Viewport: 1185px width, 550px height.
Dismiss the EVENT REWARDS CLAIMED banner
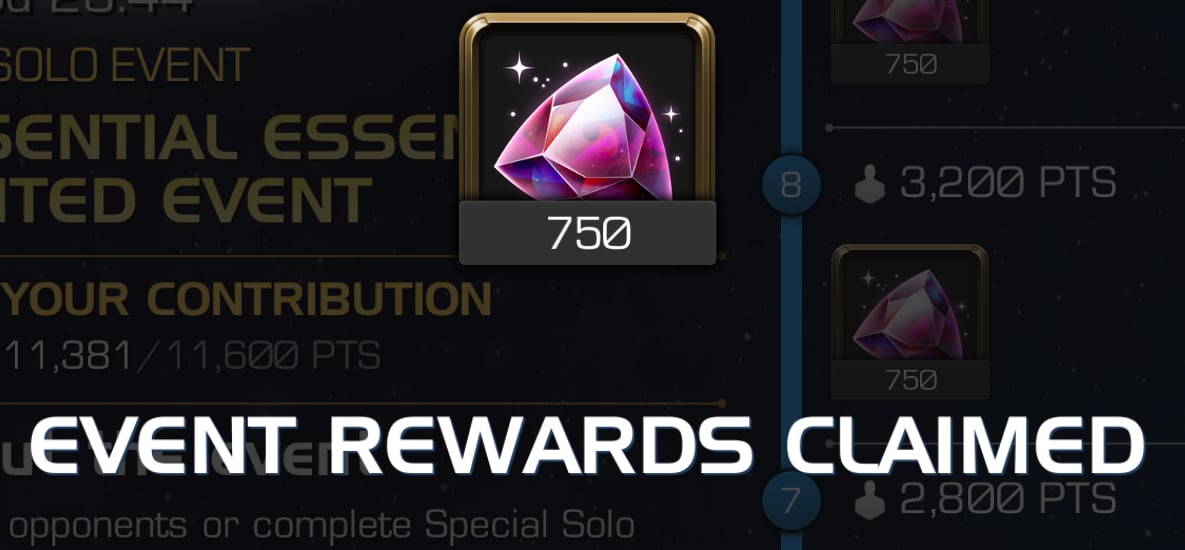pos(586,445)
